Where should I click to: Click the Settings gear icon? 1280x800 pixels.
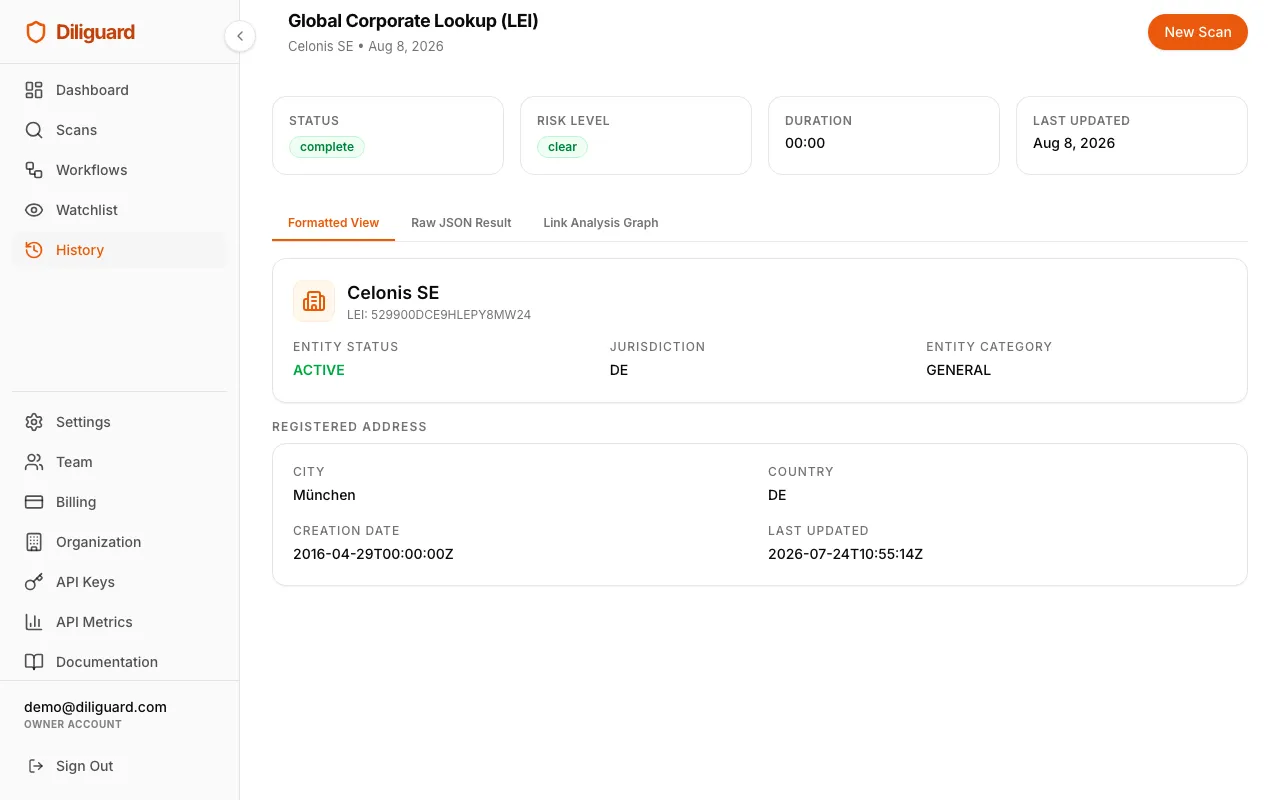click(x=34, y=422)
